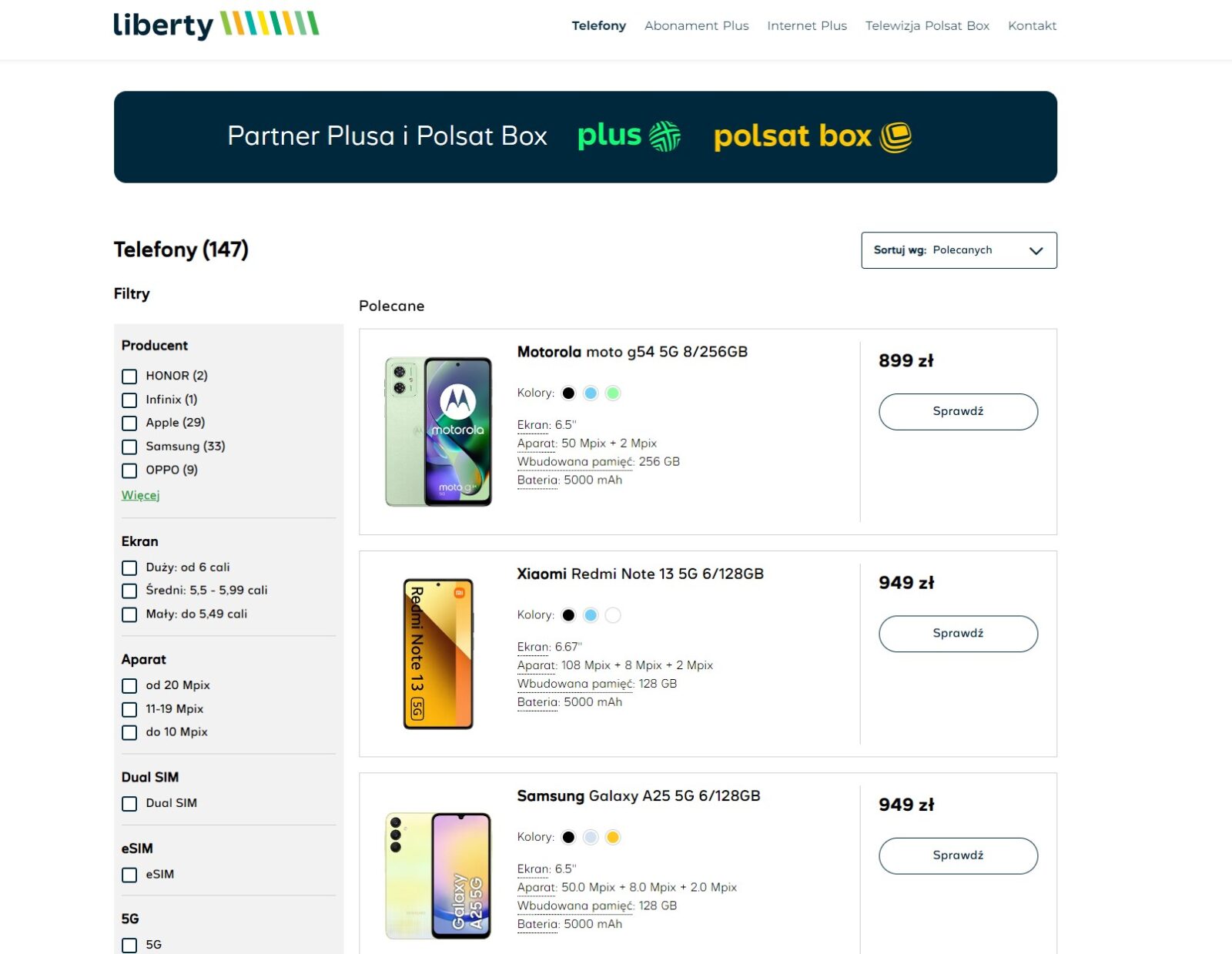The width and height of the screenshot is (1232, 954).
Task: Enable the Samsung (33) filter checkbox
Action: pyautogui.click(x=129, y=447)
